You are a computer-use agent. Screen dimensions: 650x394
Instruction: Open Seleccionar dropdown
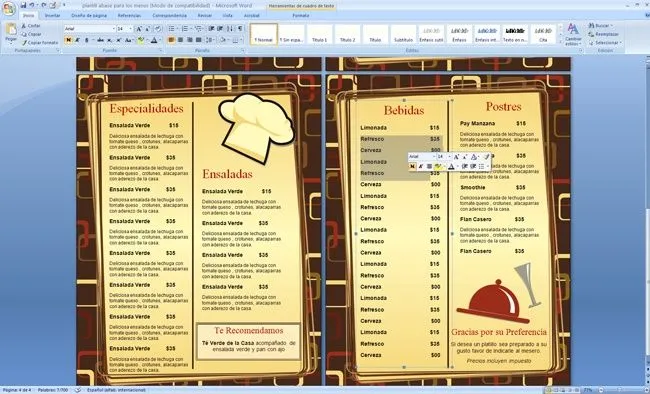605,42
